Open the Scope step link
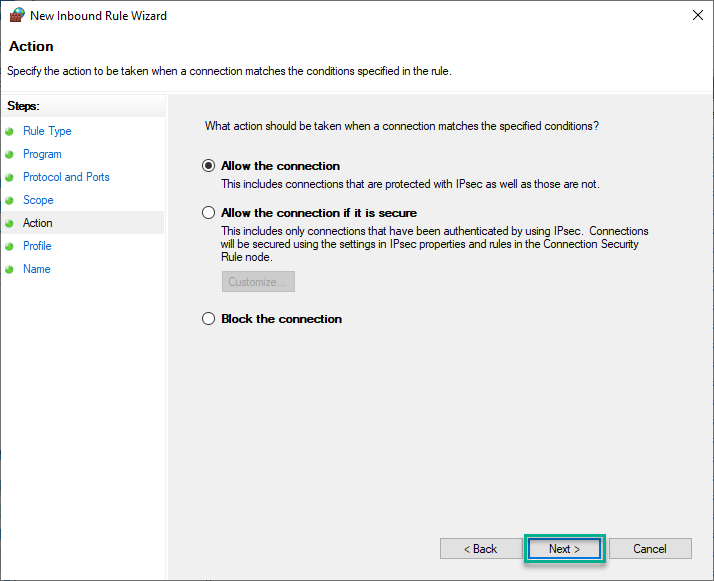The width and height of the screenshot is (714, 581). [x=38, y=200]
